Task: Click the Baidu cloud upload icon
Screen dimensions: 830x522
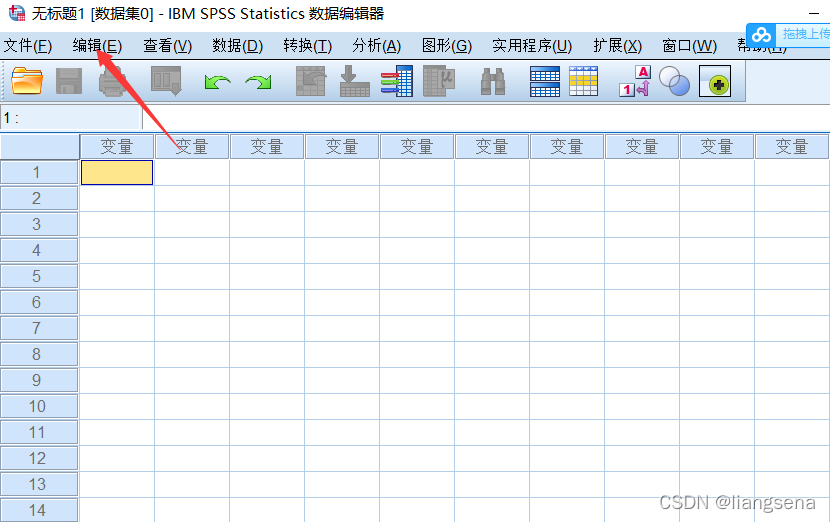Action: pos(762,35)
